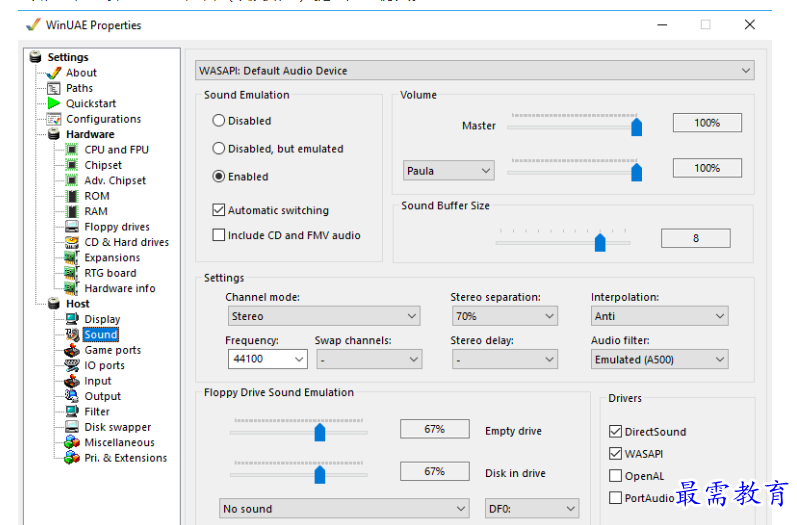Click the Paths page icon
797x525 pixels.
(54, 88)
